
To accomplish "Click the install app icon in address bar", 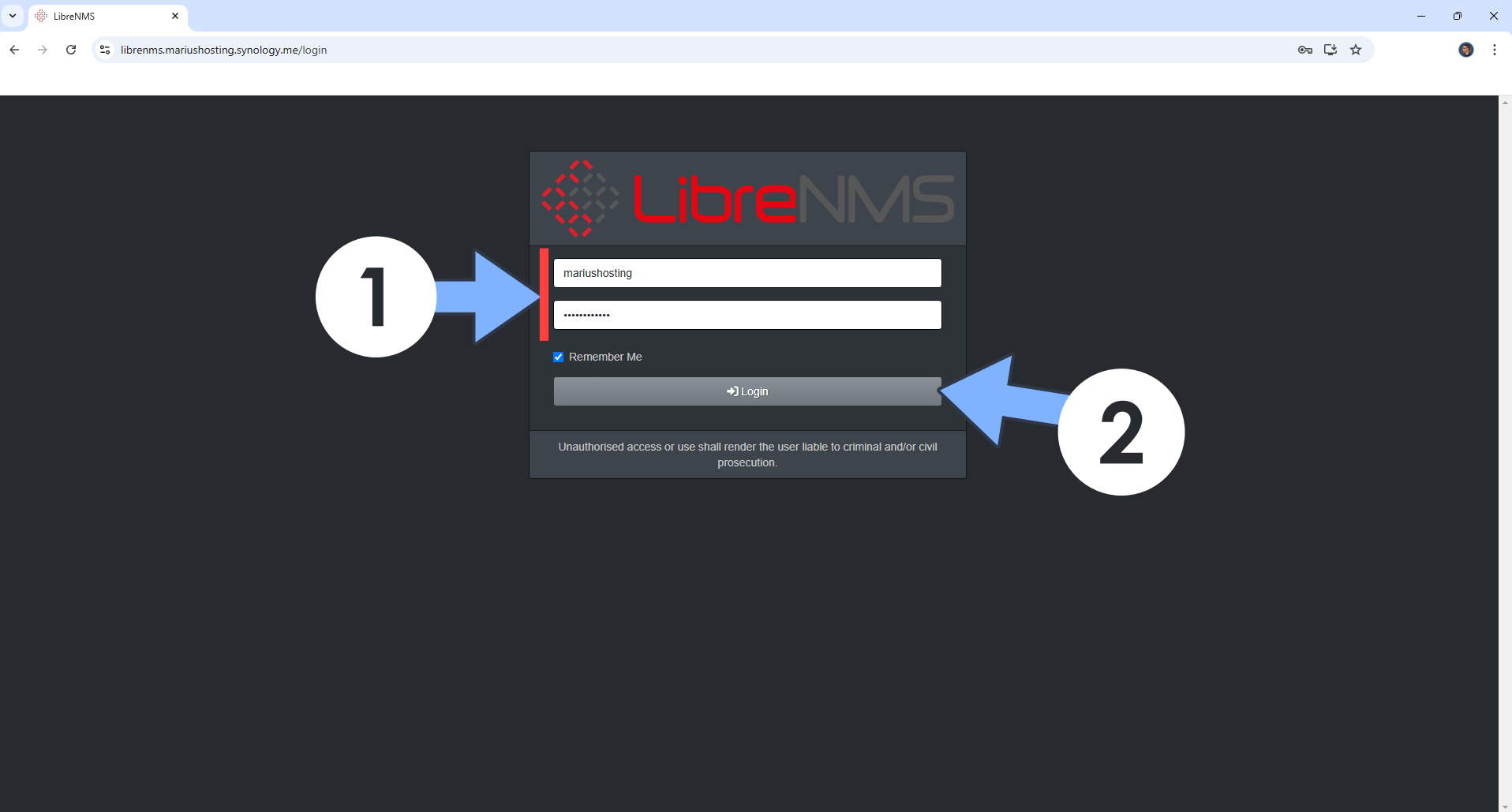I will pyautogui.click(x=1330, y=50).
